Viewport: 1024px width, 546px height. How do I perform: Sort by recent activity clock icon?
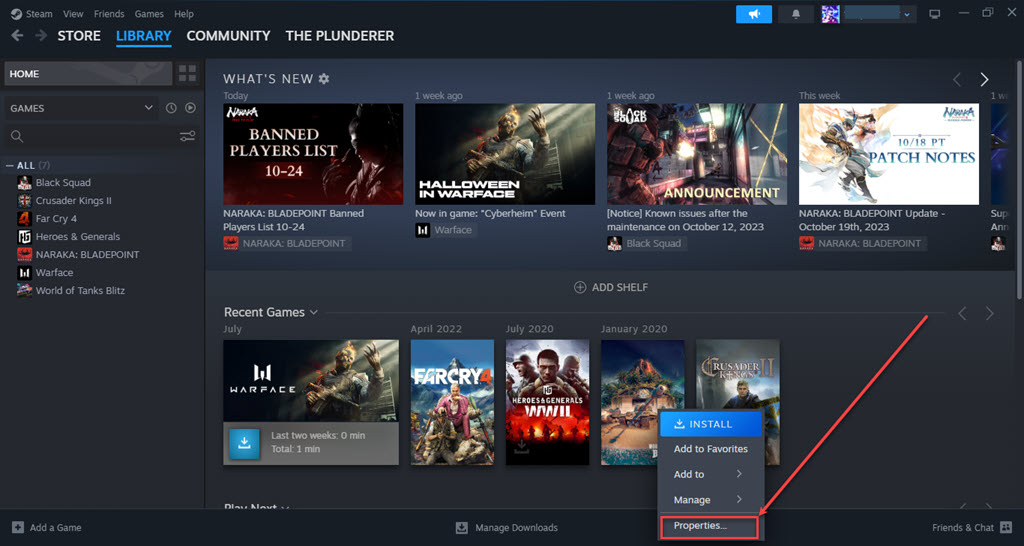[171, 108]
